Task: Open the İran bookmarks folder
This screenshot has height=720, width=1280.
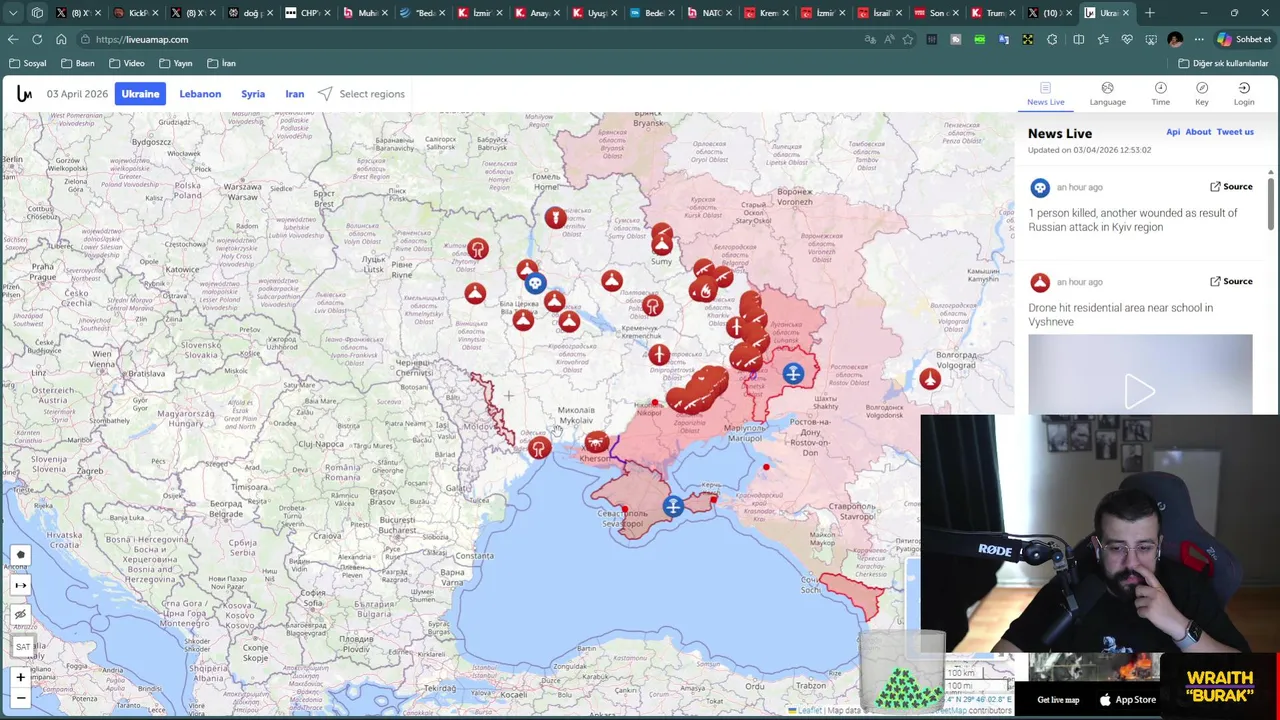Action: point(221,63)
